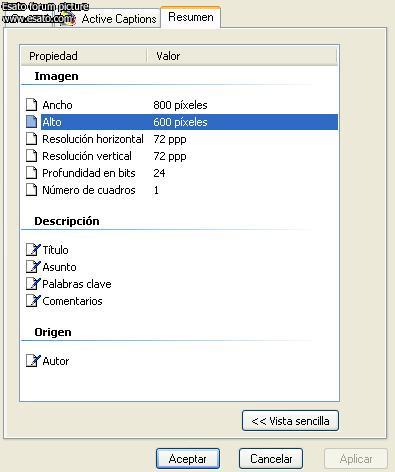Click the Comentarios value field
This screenshot has height=472, width=395.
[245, 301]
